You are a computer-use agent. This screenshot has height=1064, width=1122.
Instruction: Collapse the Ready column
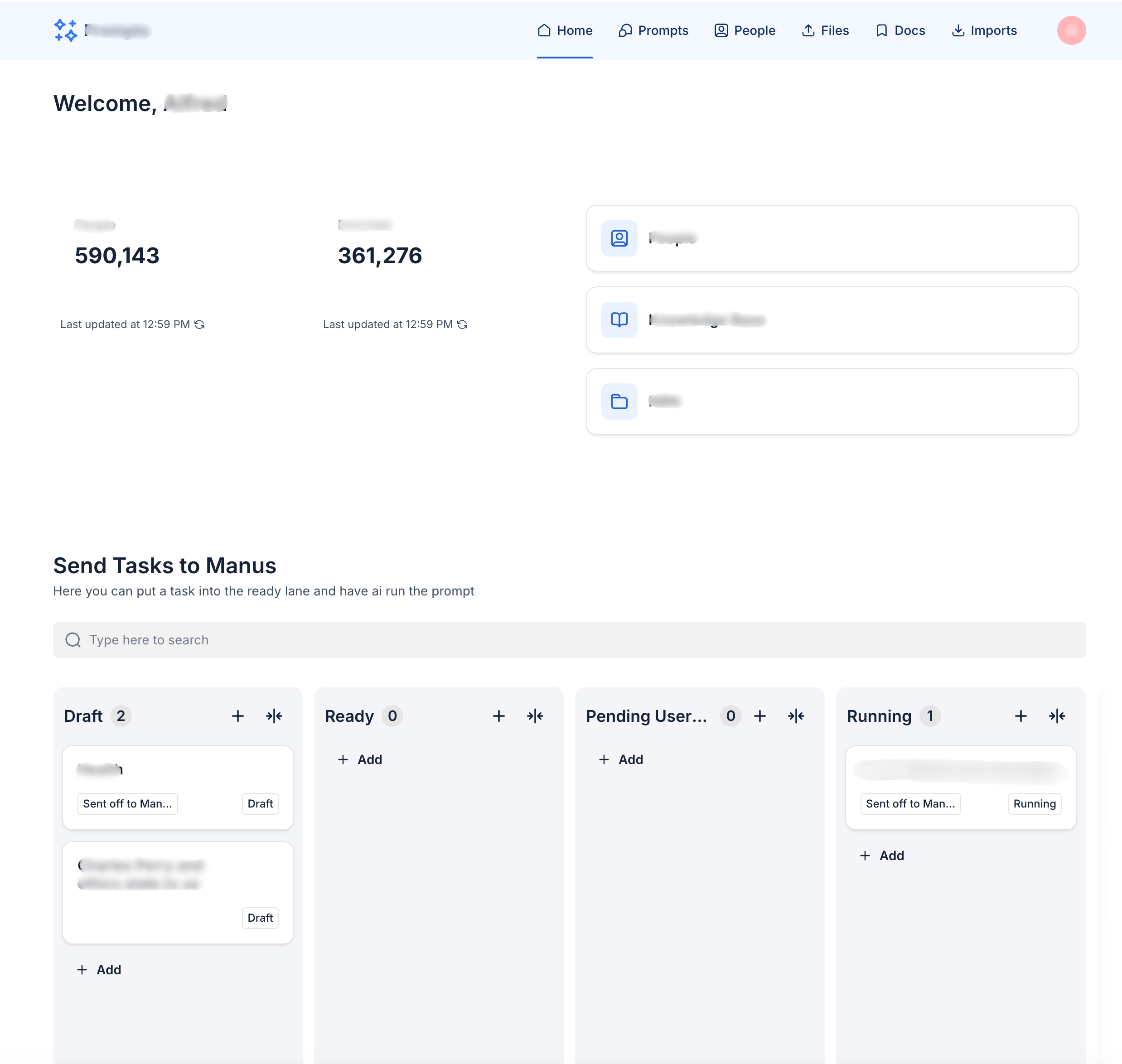point(535,716)
